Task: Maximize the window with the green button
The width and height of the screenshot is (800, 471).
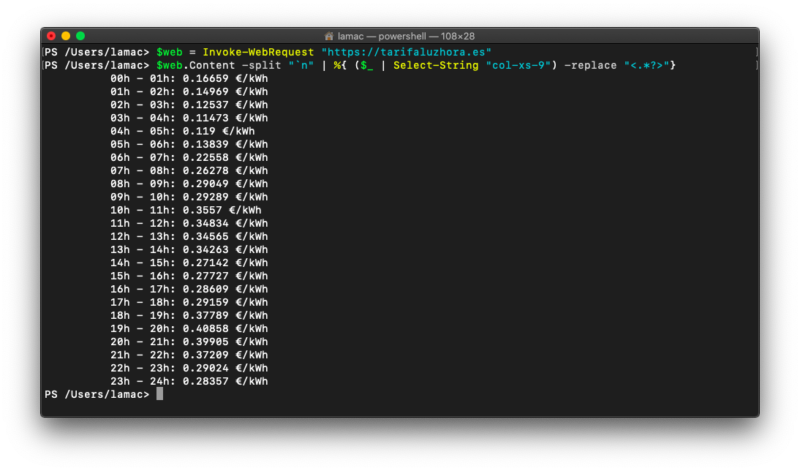Action: click(80, 36)
